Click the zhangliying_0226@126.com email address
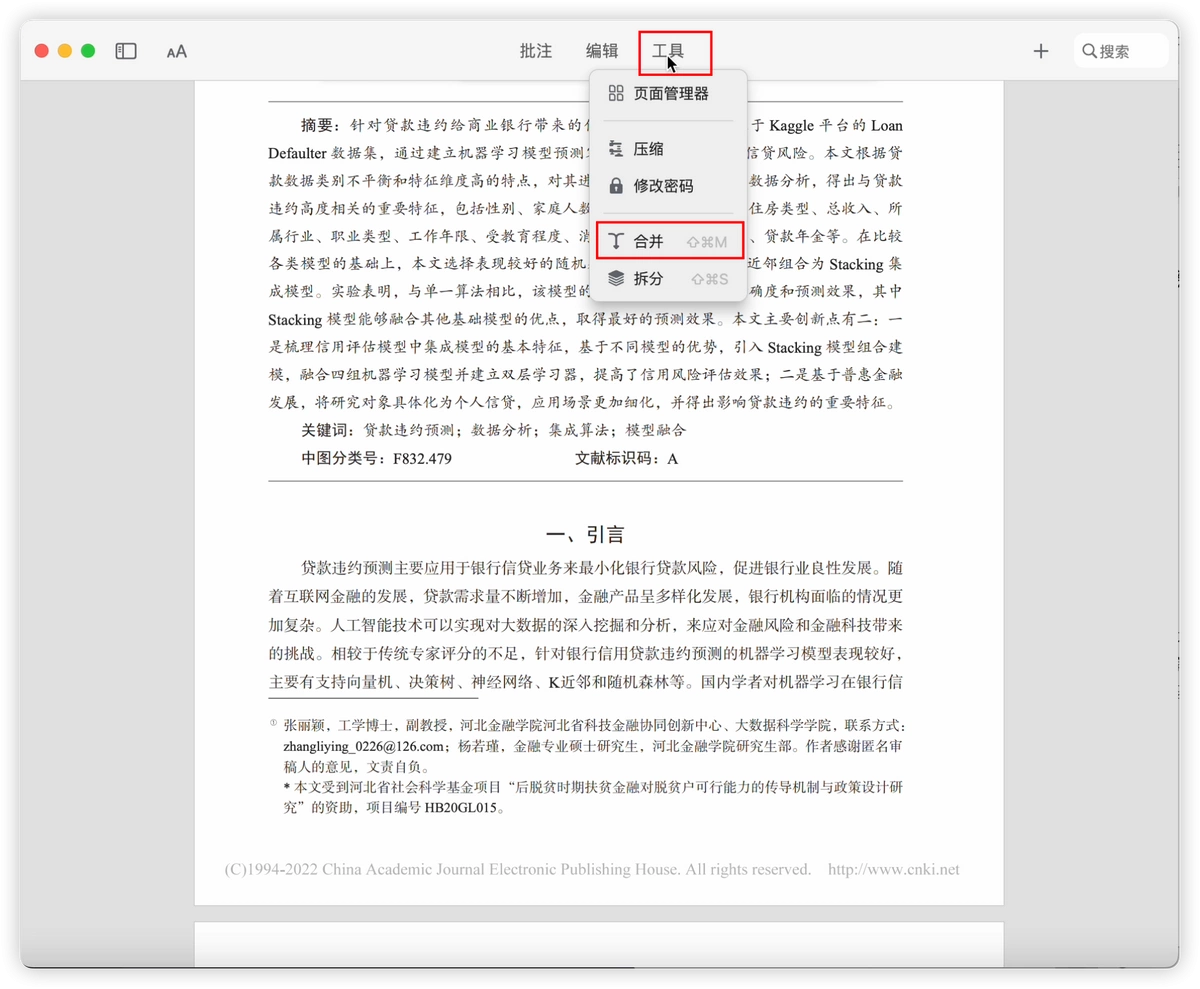This screenshot has width=1200, height=989. [363, 746]
